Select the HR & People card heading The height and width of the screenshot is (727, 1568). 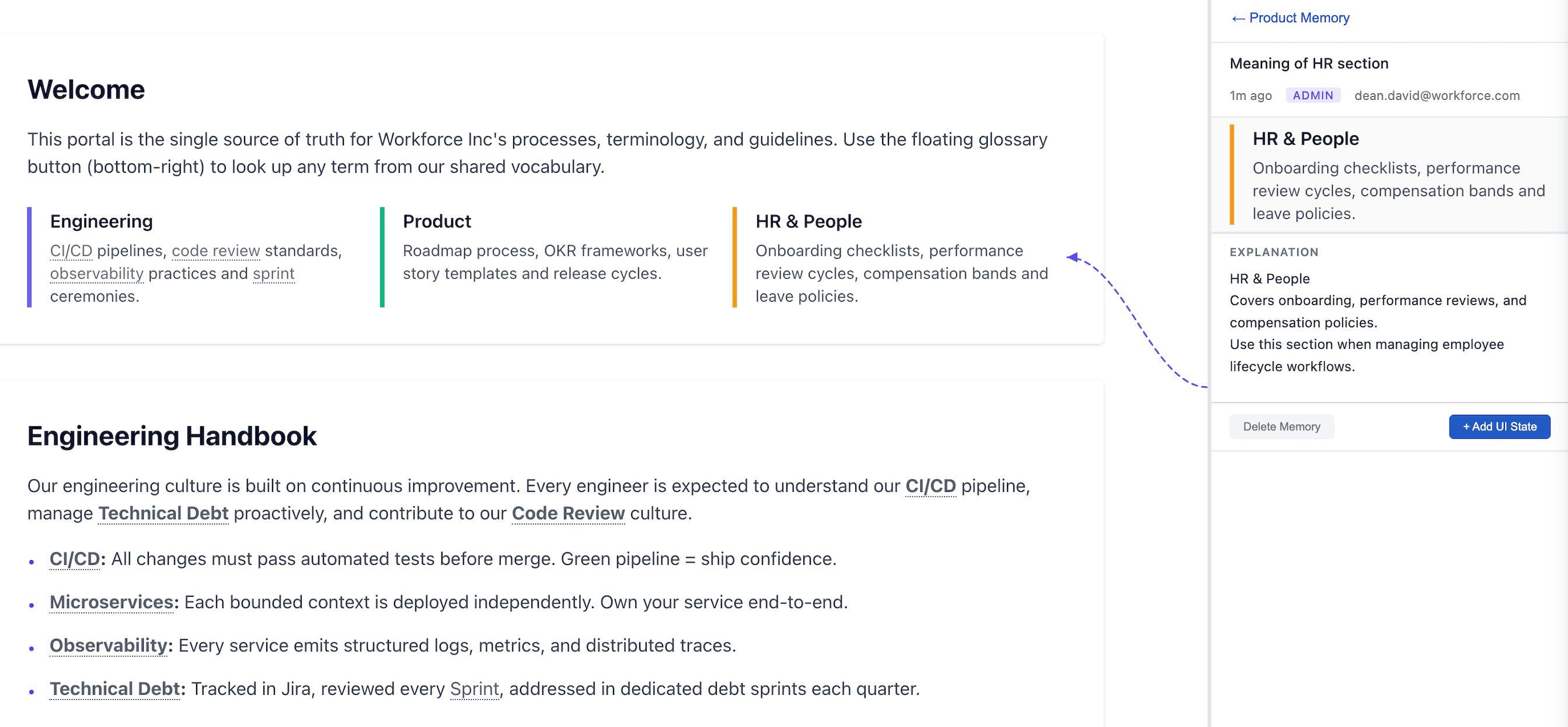809,222
